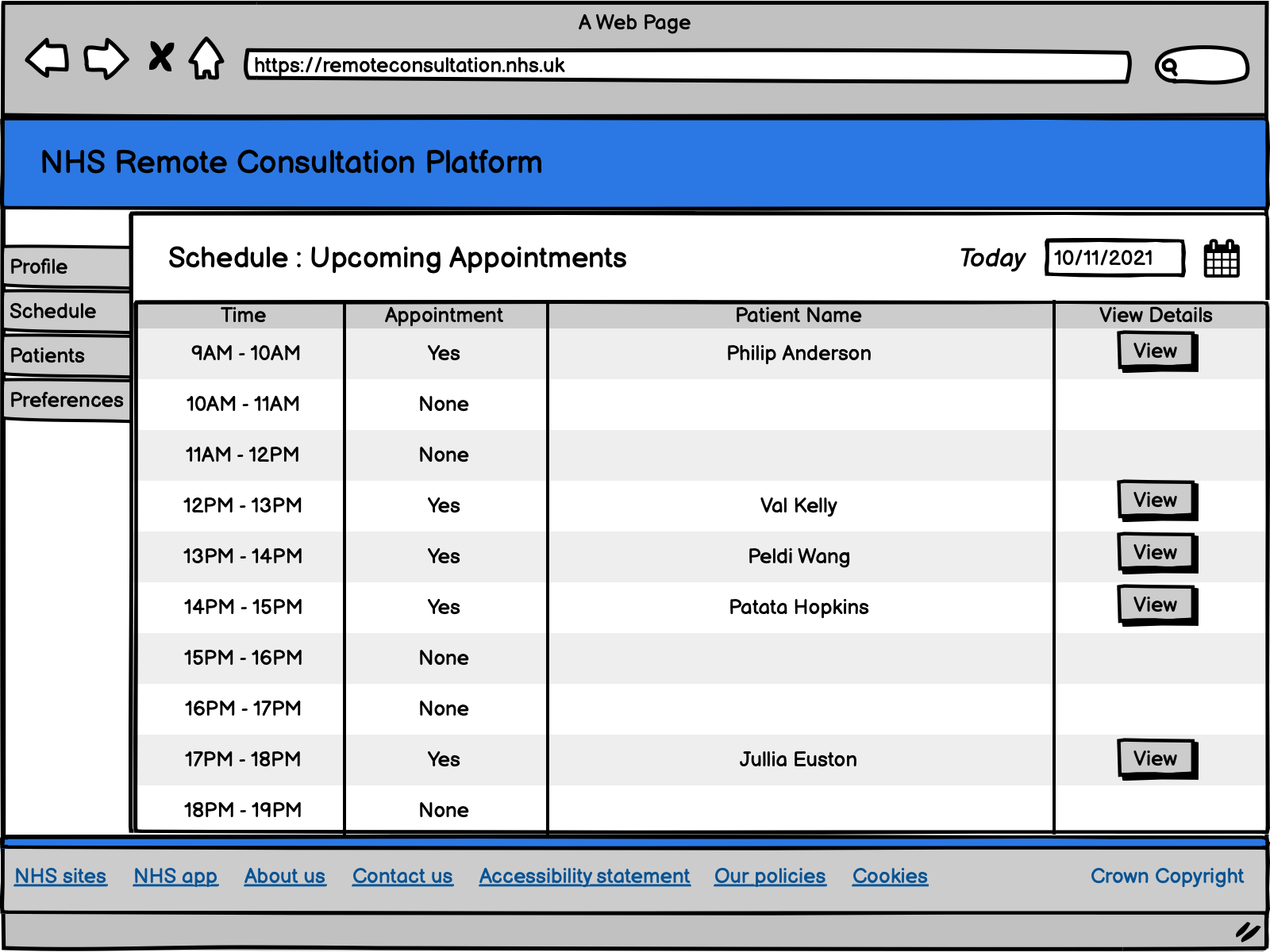Click the Schedule : Upcoming Appointments heading
The image size is (1270, 952).
pos(397,258)
